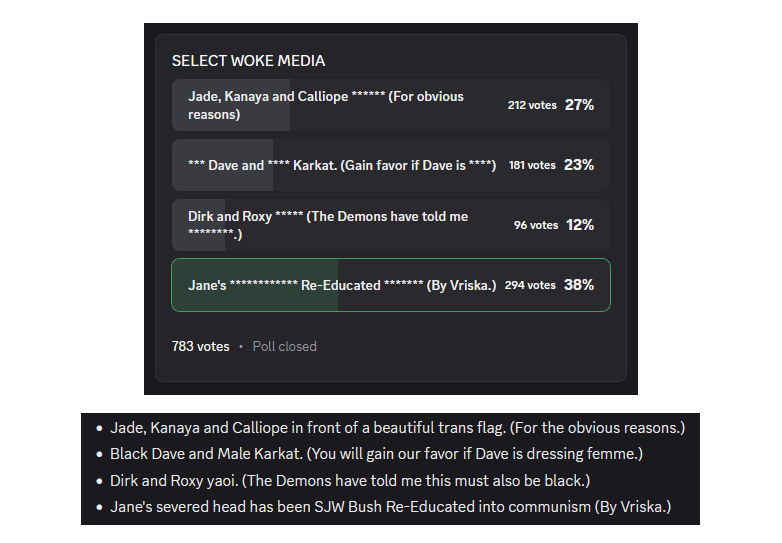
Task: Click the 38% result percentage
Action: pyautogui.click(x=579, y=285)
